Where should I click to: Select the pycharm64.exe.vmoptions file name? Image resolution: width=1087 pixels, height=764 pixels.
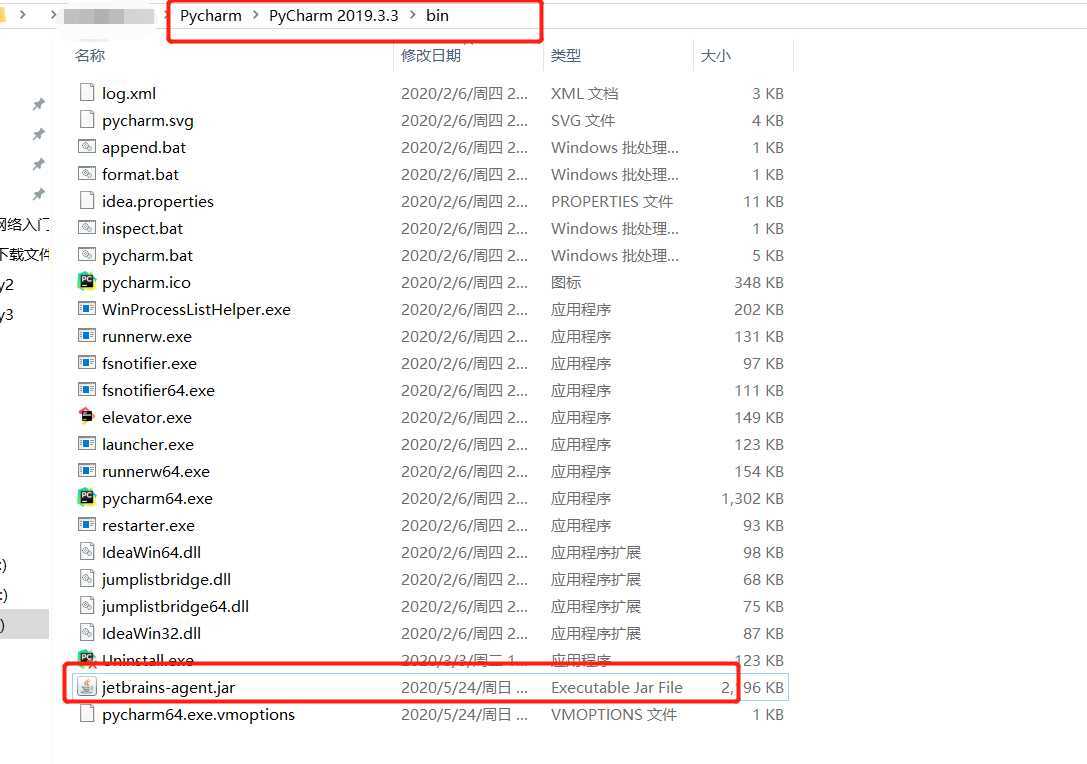[x=198, y=714]
